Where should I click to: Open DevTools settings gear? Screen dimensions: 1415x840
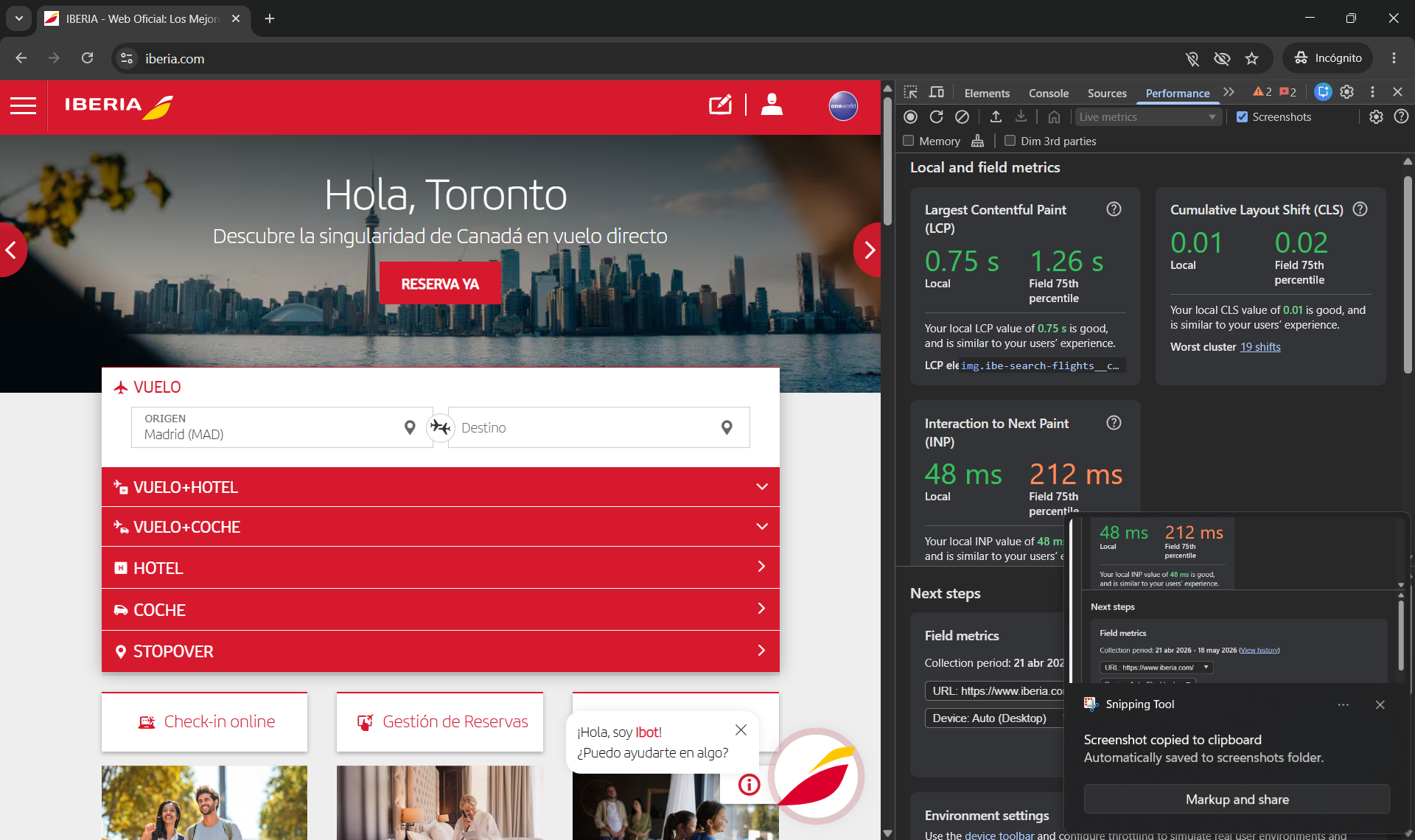click(x=1347, y=92)
